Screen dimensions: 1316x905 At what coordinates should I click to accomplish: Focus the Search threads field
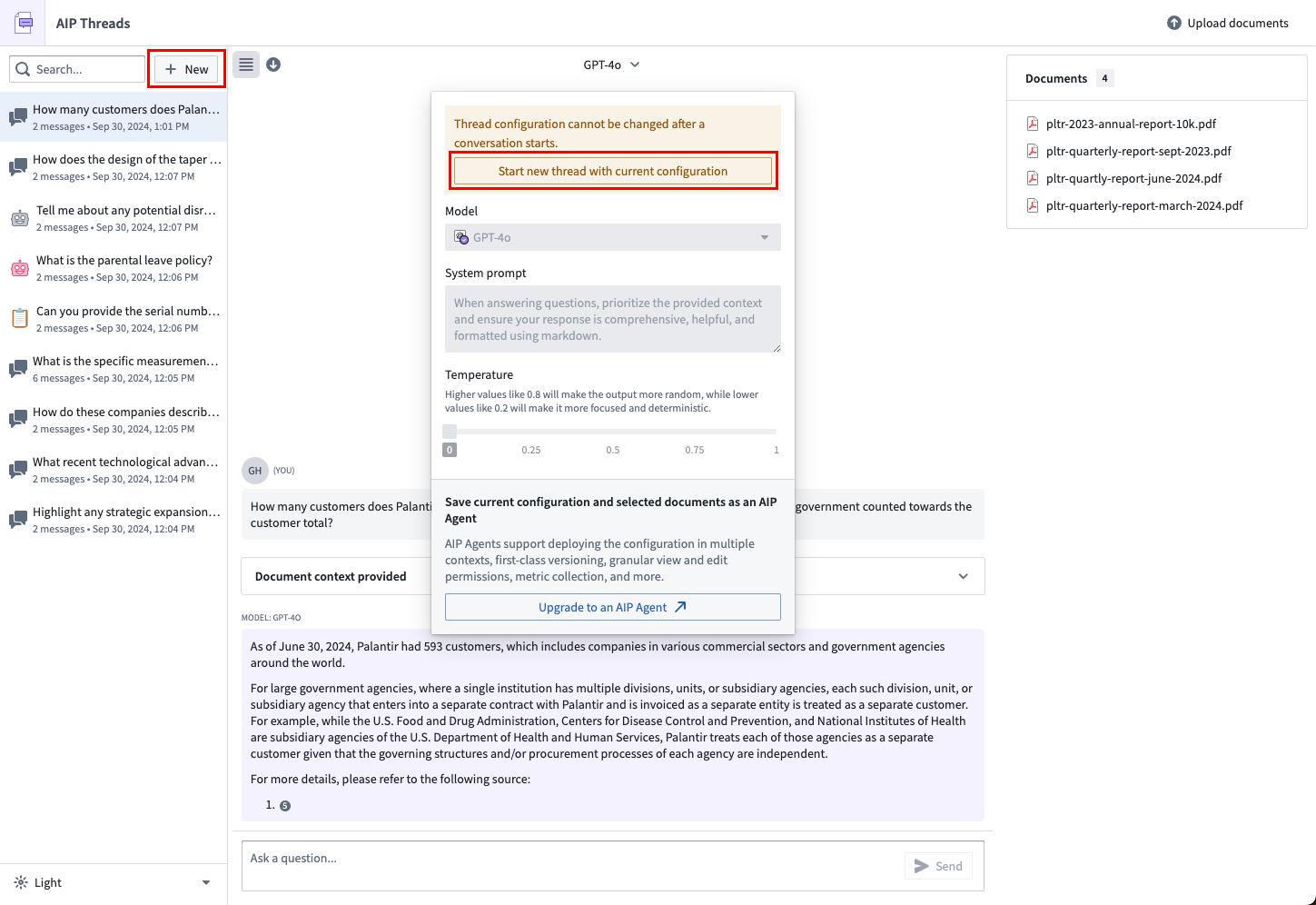[77, 69]
